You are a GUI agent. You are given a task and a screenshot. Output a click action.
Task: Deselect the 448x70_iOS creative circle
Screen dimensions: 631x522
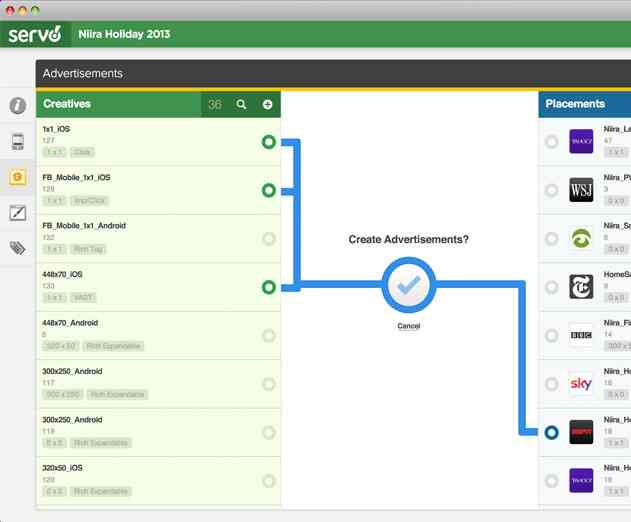[x=269, y=287]
